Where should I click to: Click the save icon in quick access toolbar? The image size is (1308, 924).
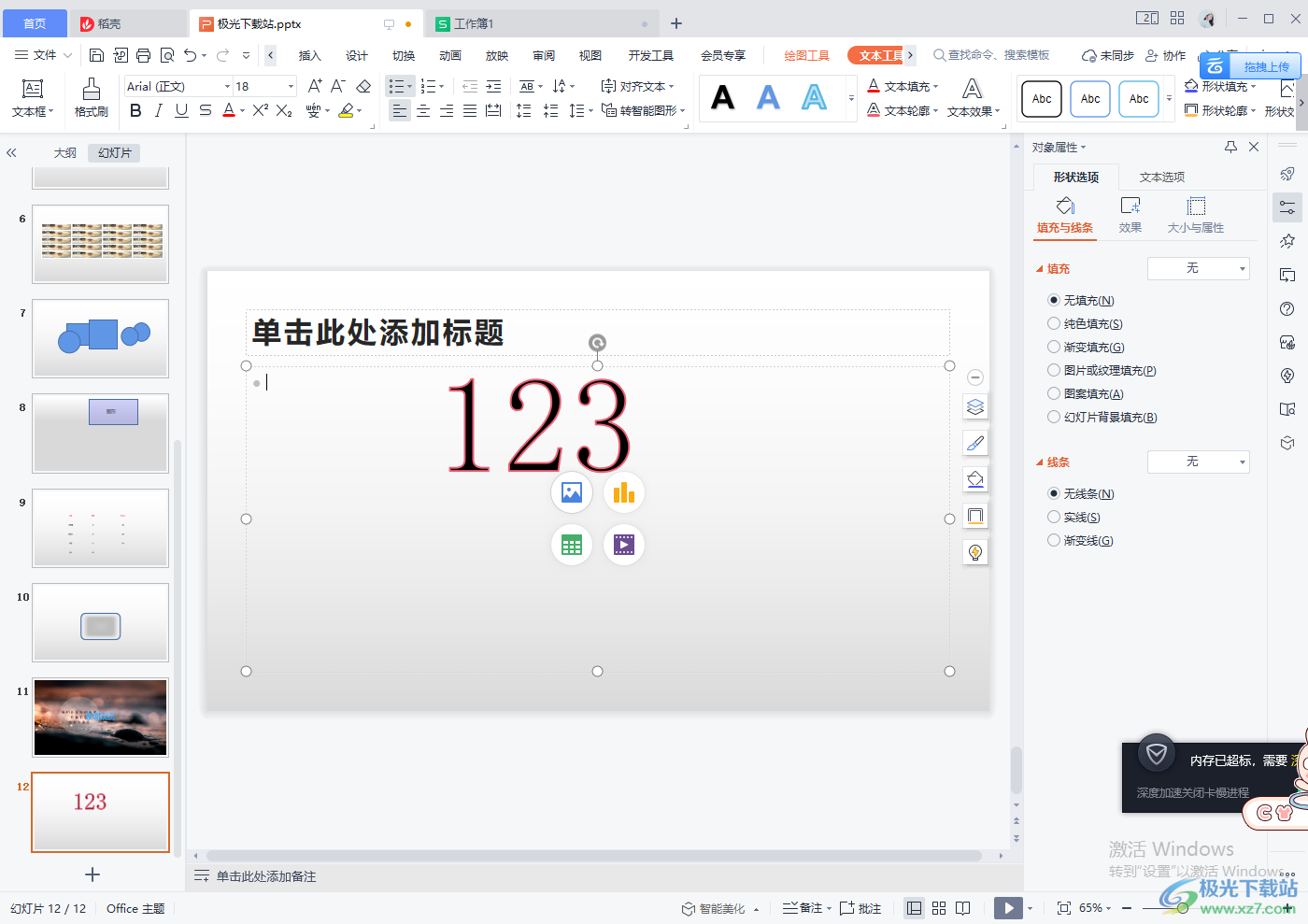pos(96,55)
